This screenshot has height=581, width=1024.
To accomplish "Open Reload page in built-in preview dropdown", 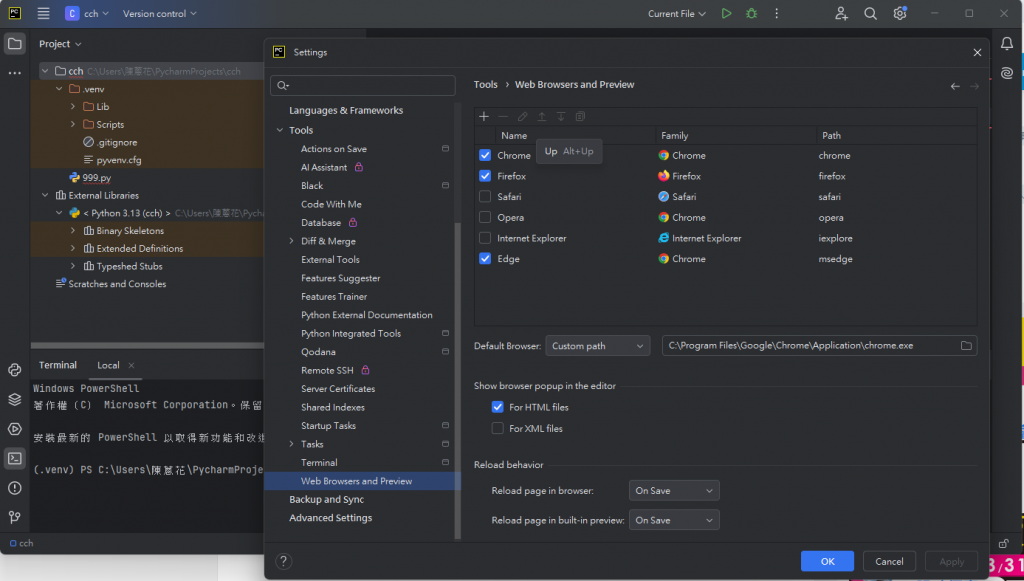I will [674, 520].
